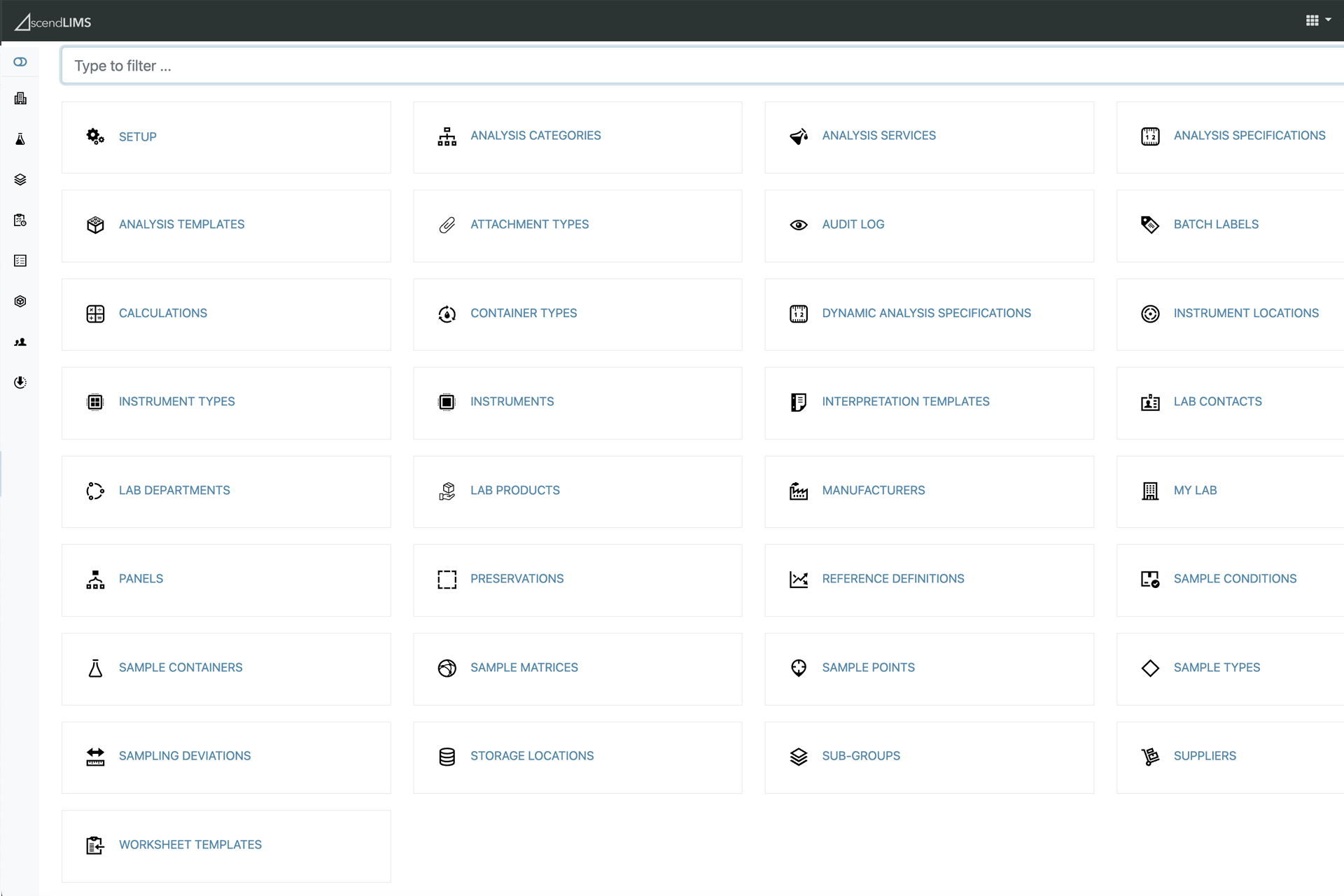Open the apps grid dropdown in header
Viewport: 1344px width, 896px height.
pos(1317,20)
